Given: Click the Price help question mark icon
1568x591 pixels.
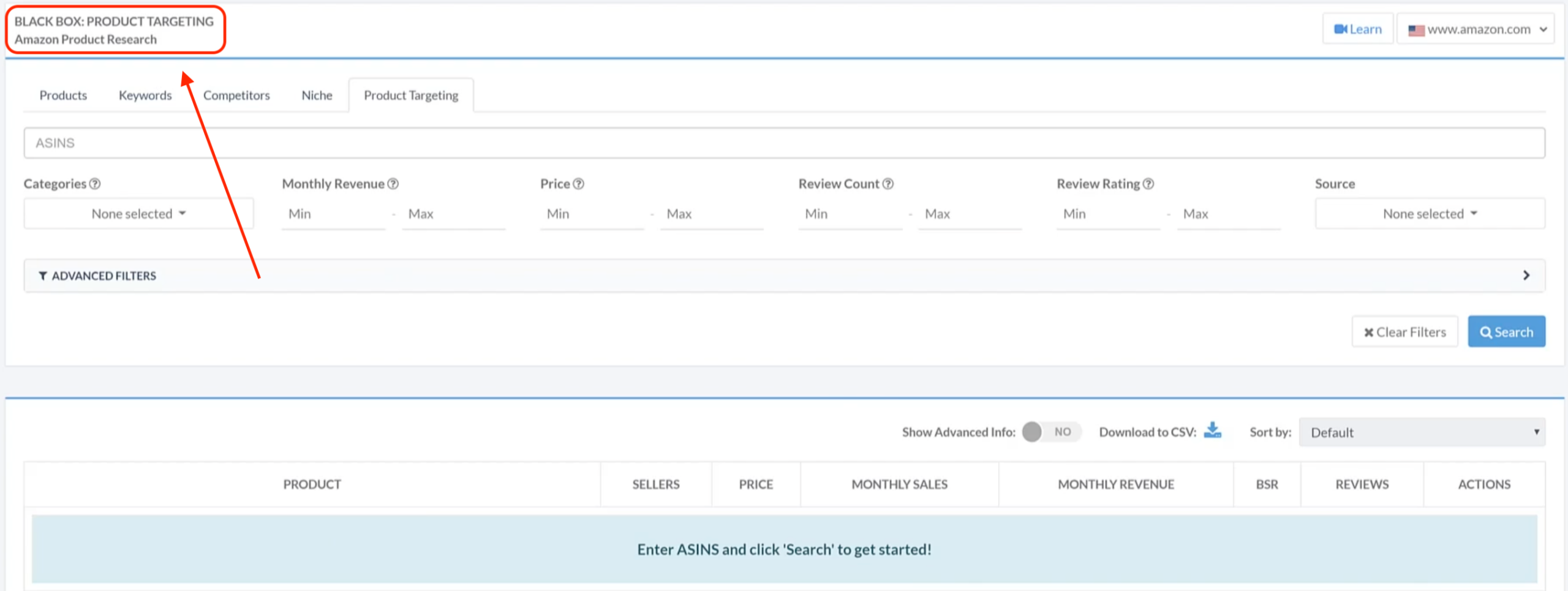Looking at the screenshot, I should [x=578, y=184].
